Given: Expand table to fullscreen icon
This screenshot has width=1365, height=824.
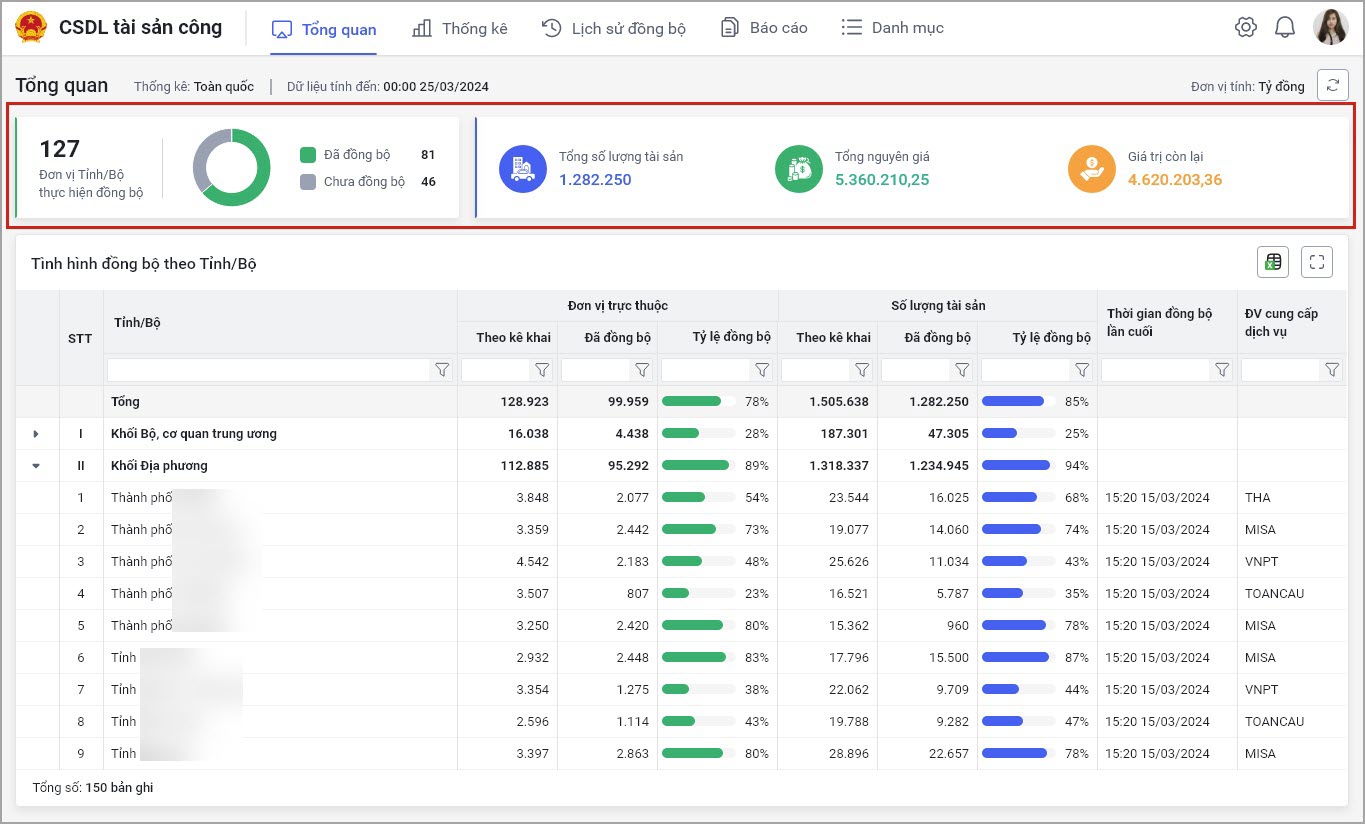Looking at the screenshot, I should pyautogui.click(x=1317, y=262).
